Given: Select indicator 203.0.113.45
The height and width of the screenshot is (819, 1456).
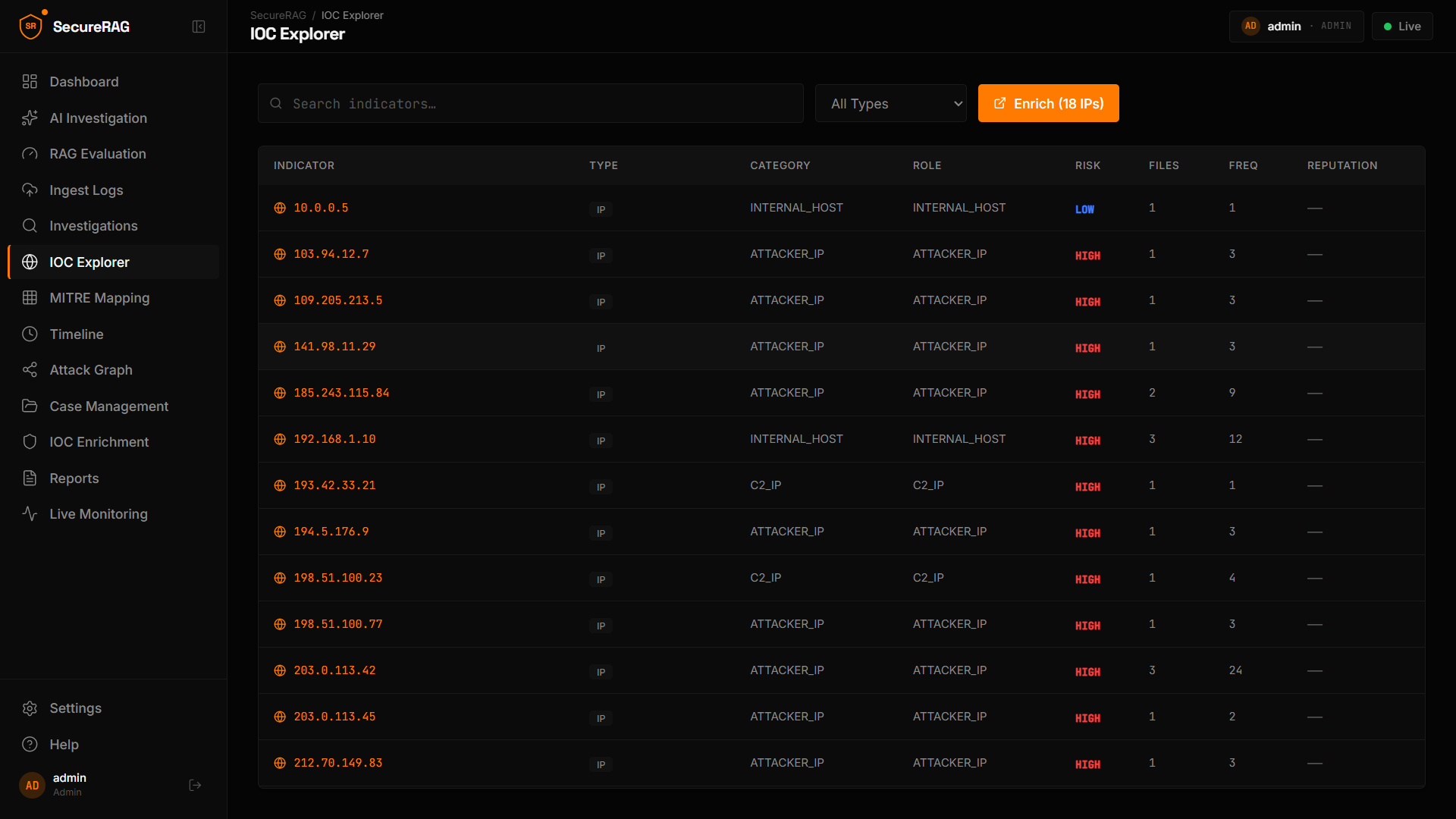Looking at the screenshot, I should (x=334, y=717).
